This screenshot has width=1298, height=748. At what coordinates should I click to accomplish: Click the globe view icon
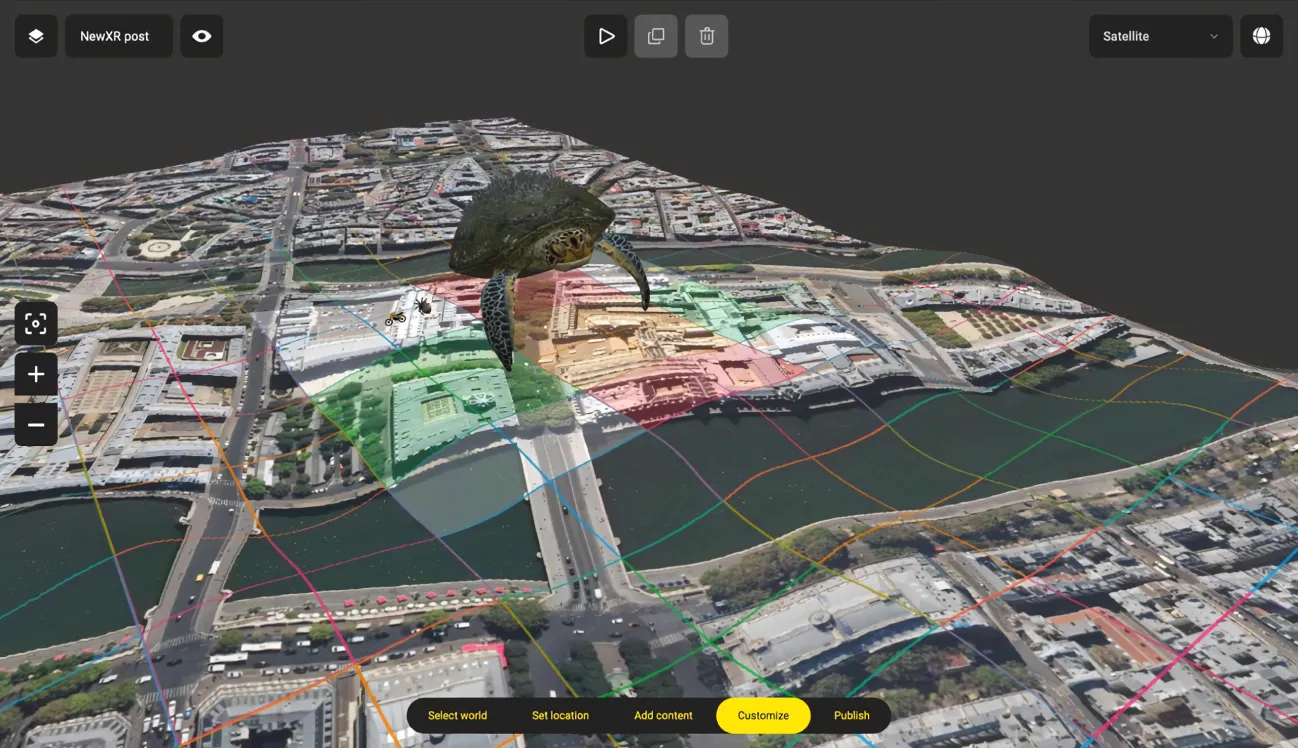coord(1261,36)
